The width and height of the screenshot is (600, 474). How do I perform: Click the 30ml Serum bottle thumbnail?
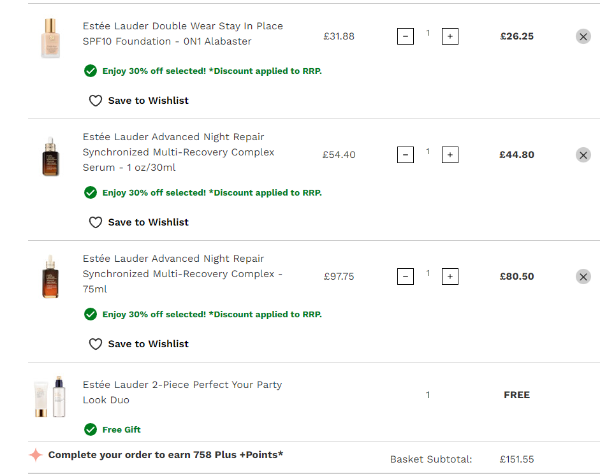pos(51,156)
